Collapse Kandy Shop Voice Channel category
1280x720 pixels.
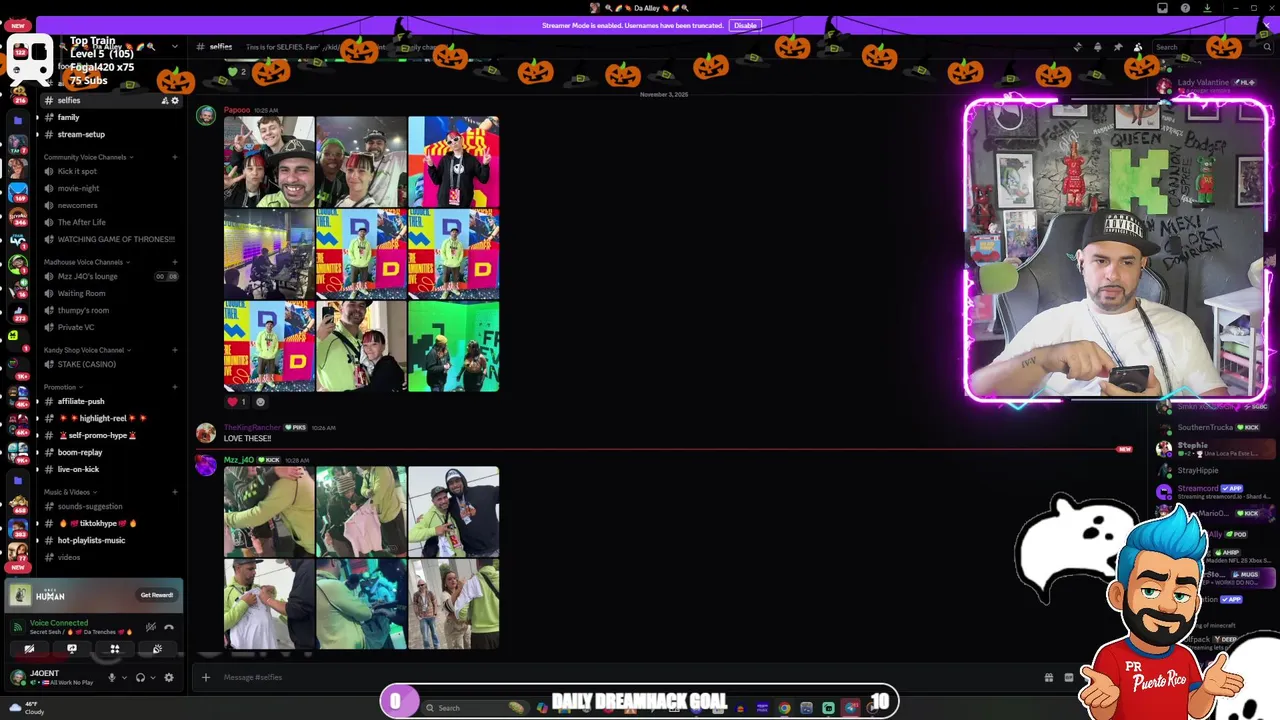pyautogui.click(x=88, y=350)
